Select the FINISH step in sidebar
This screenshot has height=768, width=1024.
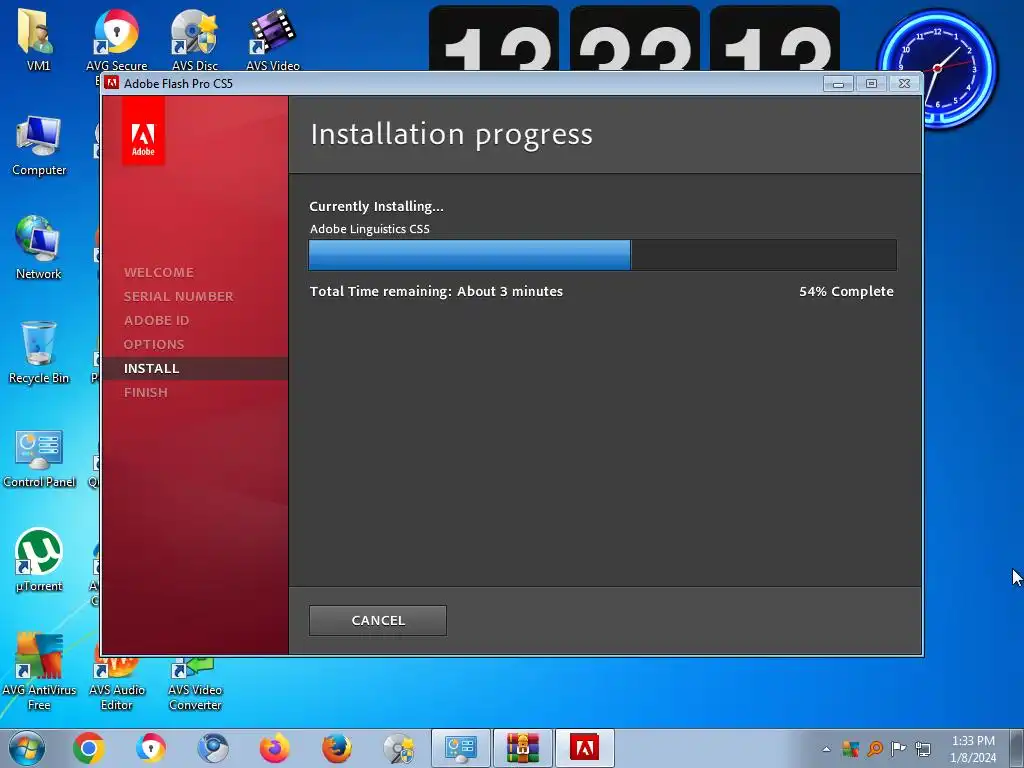coord(146,392)
